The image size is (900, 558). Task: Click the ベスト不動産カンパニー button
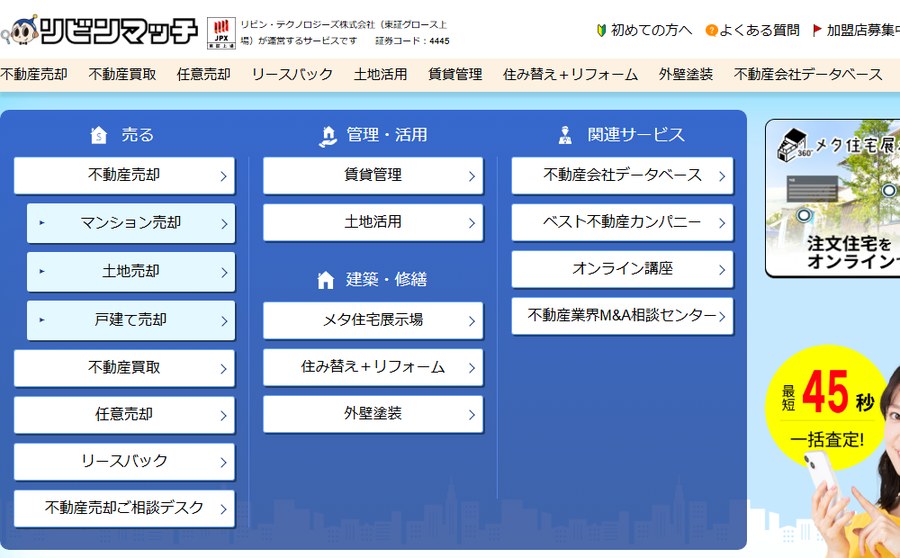pos(622,222)
